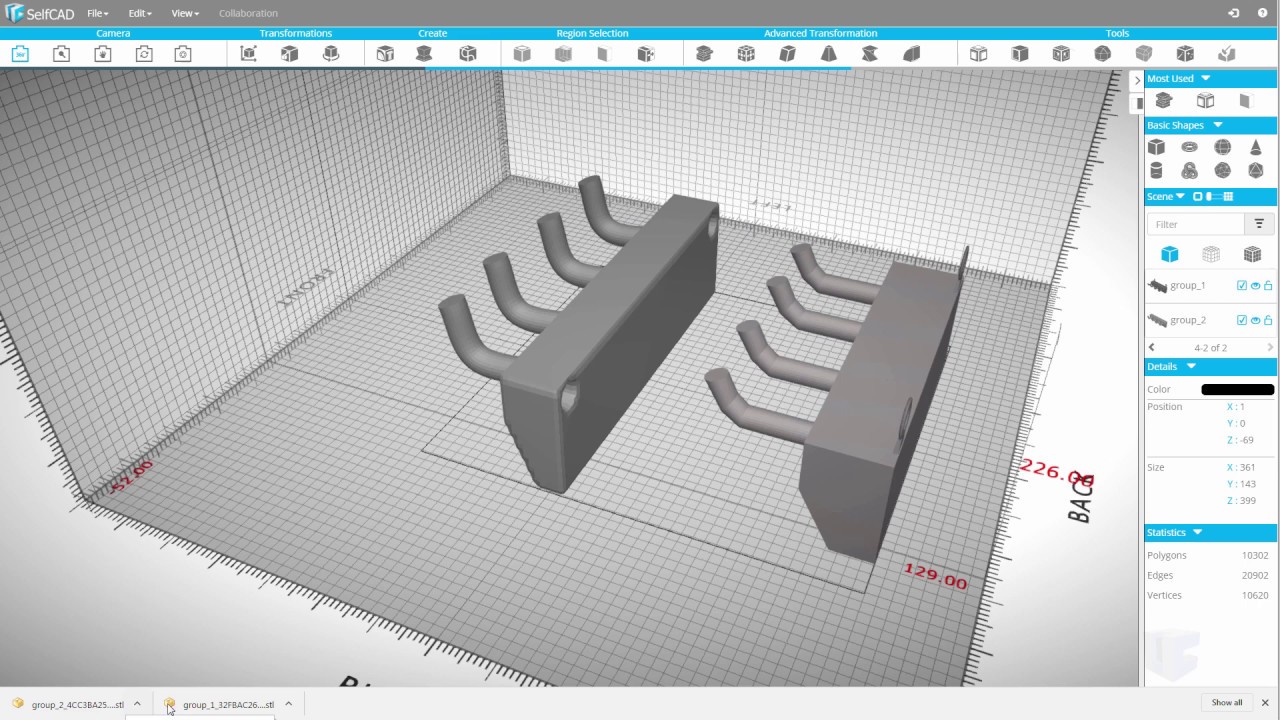
Task: Uncheck the group_1 selection checkbox
Action: [x=1242, y=286]
